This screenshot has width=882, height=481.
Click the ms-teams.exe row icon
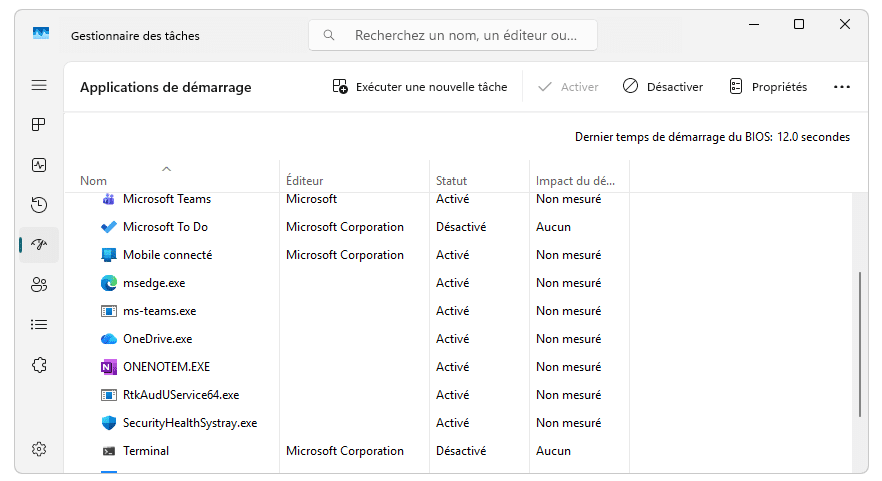point(109,311)
